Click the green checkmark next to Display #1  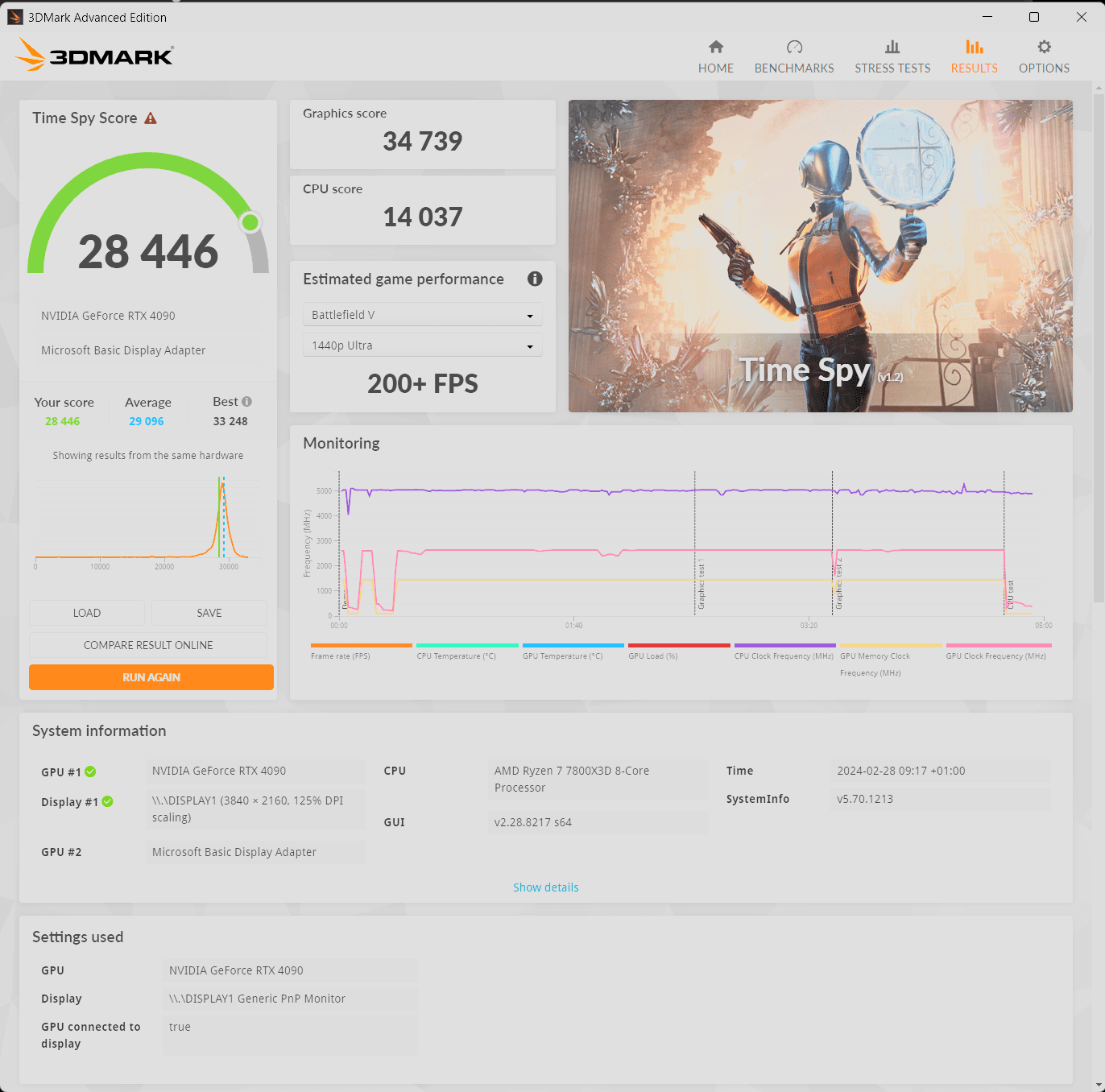coord(107,801)
